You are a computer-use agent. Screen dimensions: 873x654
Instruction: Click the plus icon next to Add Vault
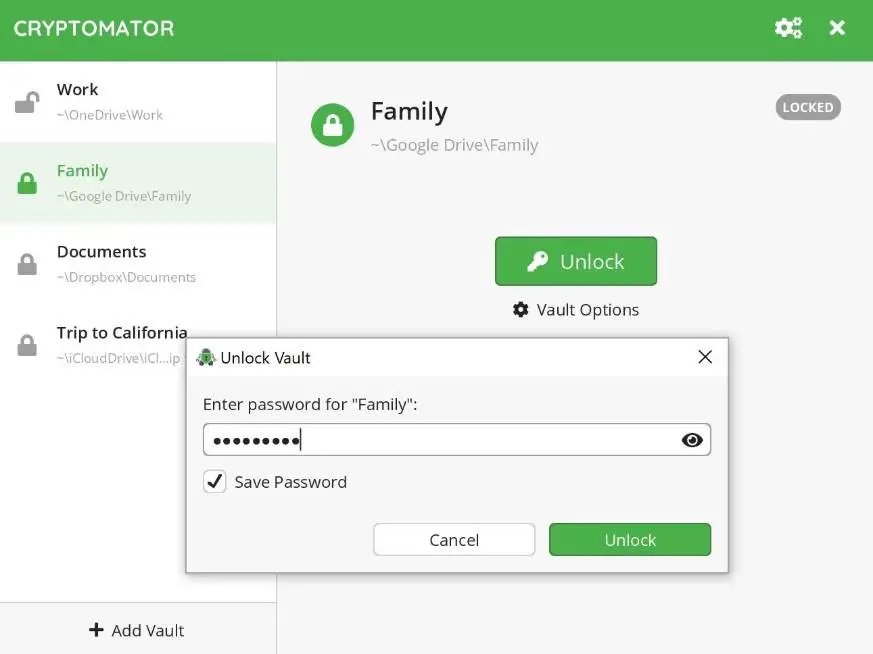96,630
